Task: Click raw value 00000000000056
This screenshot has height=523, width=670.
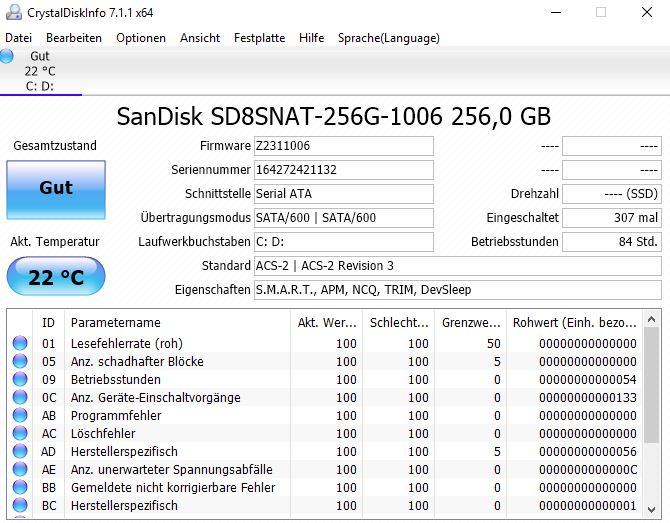Action: pos(588,451)
